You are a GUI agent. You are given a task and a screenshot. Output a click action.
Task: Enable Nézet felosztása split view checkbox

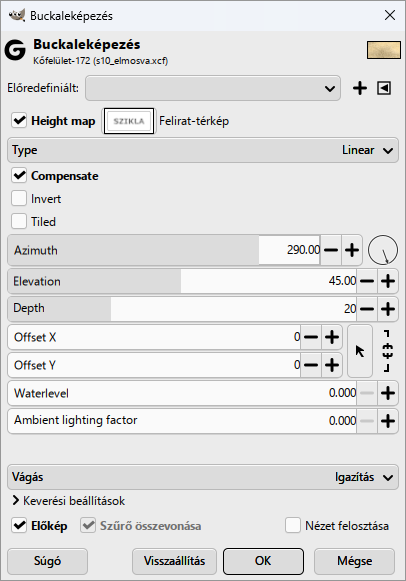(293, 525)
